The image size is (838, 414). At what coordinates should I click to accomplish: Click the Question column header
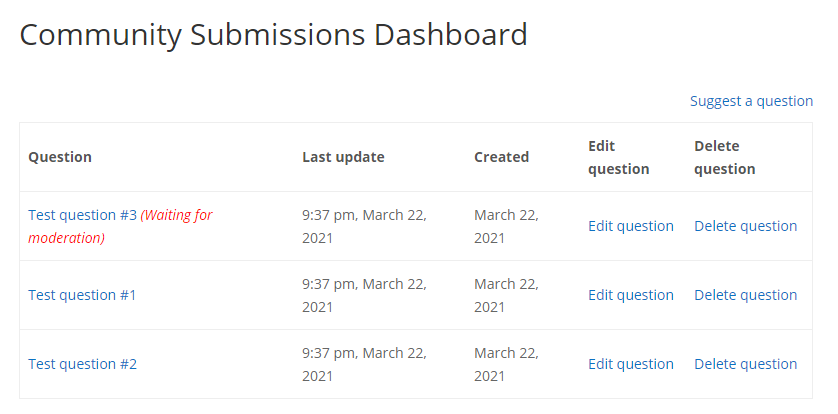tap(60, 157)
